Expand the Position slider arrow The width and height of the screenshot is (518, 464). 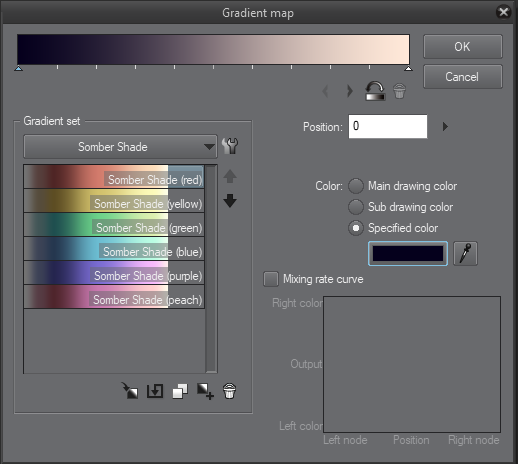coord(445,126)
